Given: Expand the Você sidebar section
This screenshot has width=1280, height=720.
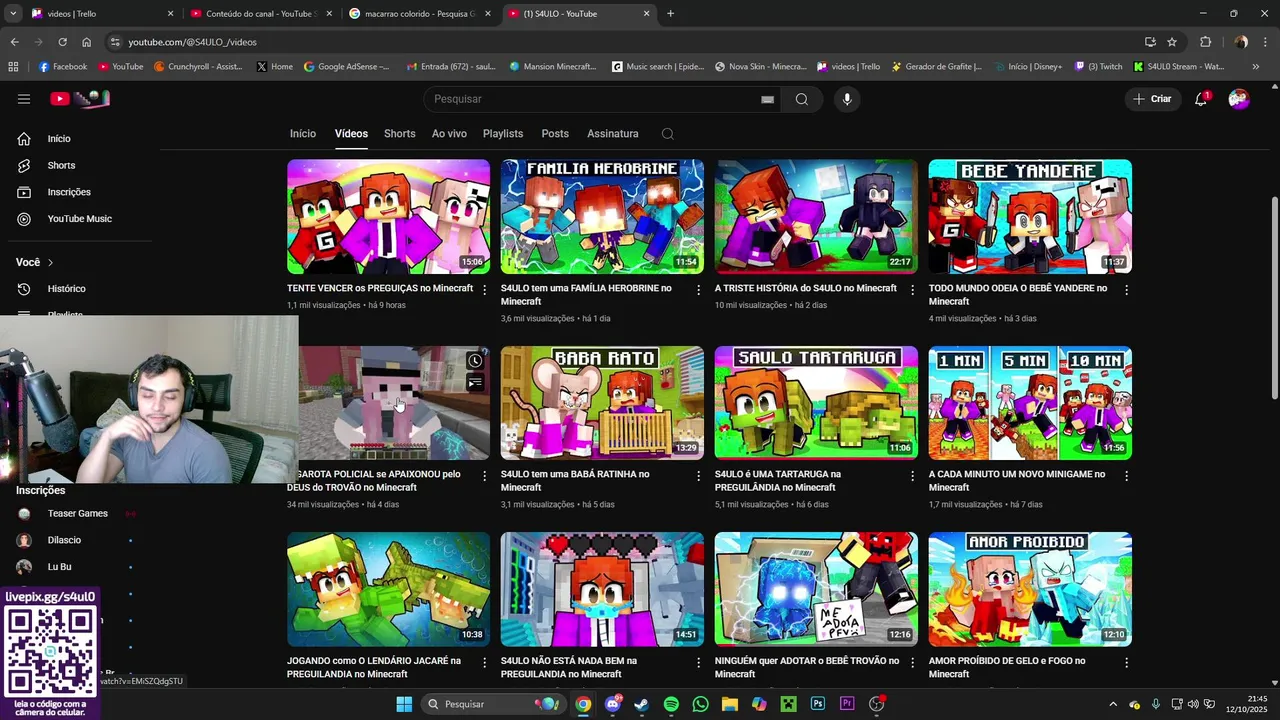Looking at the screenshot, I should [35, 262].
